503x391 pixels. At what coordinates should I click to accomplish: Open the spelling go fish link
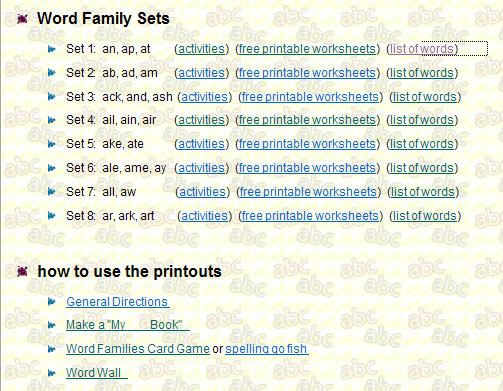(267, 349)
